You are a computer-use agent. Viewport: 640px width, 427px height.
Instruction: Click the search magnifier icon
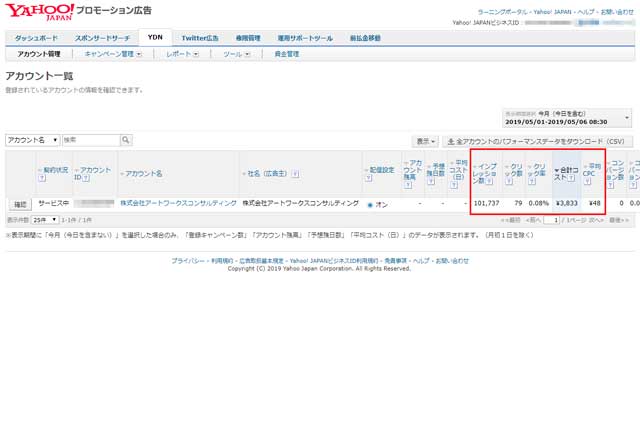[126, 140]
